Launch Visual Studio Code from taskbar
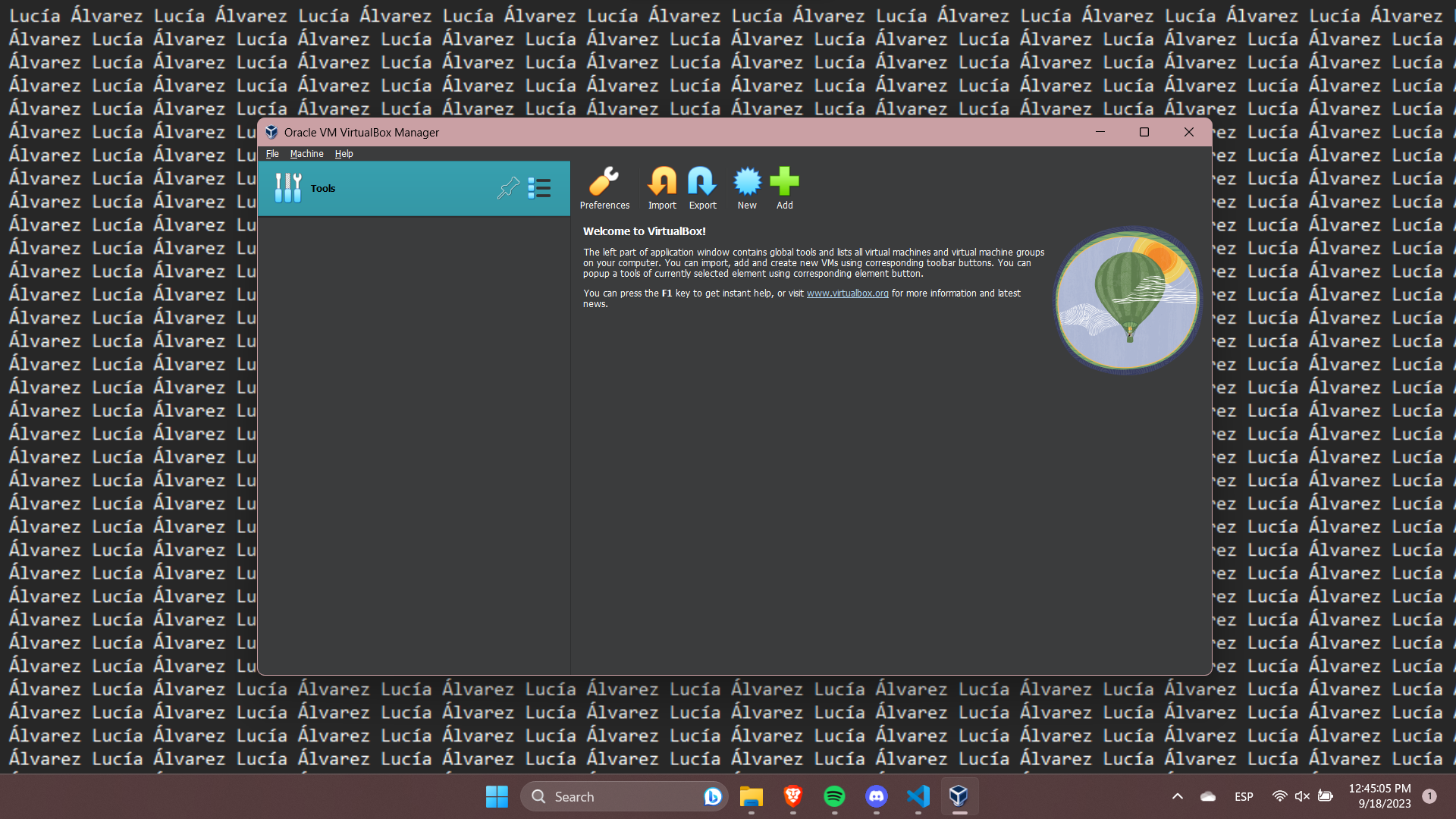The width and height of the screenshot is (1456, 819). pyautogui.click(x=918, y=796)
